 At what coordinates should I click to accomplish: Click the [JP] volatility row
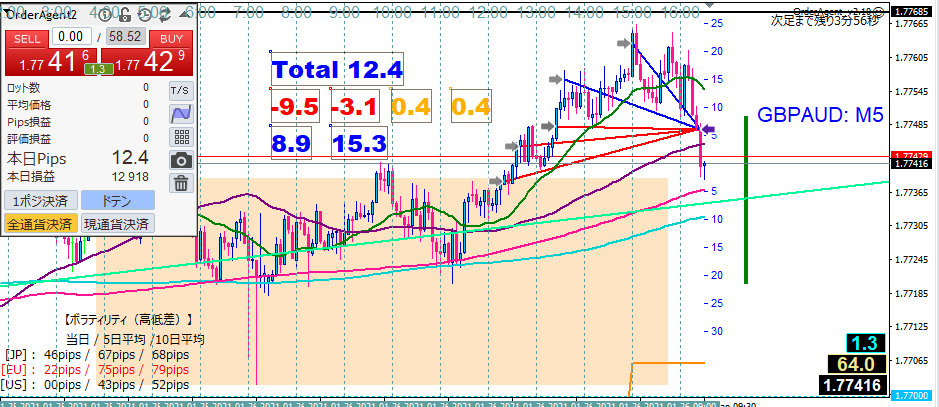(95, 354)
